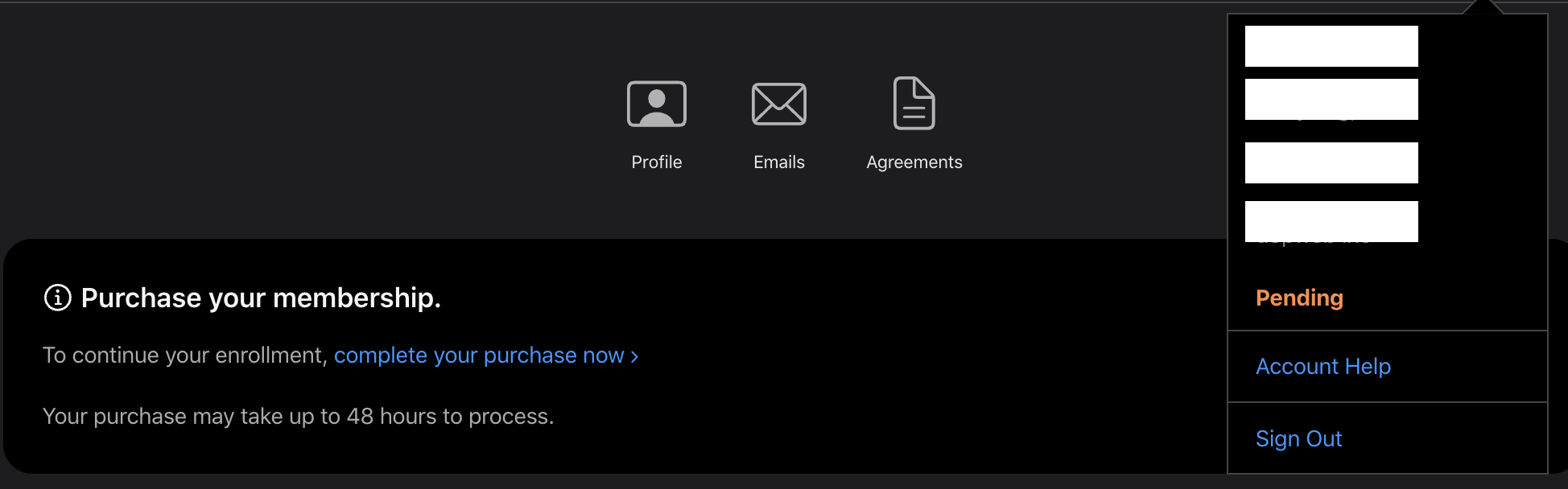This screenshot has width=1568, height=489.
Task: Choose Sign Out in the account menu
Action: coord(1298,439)
